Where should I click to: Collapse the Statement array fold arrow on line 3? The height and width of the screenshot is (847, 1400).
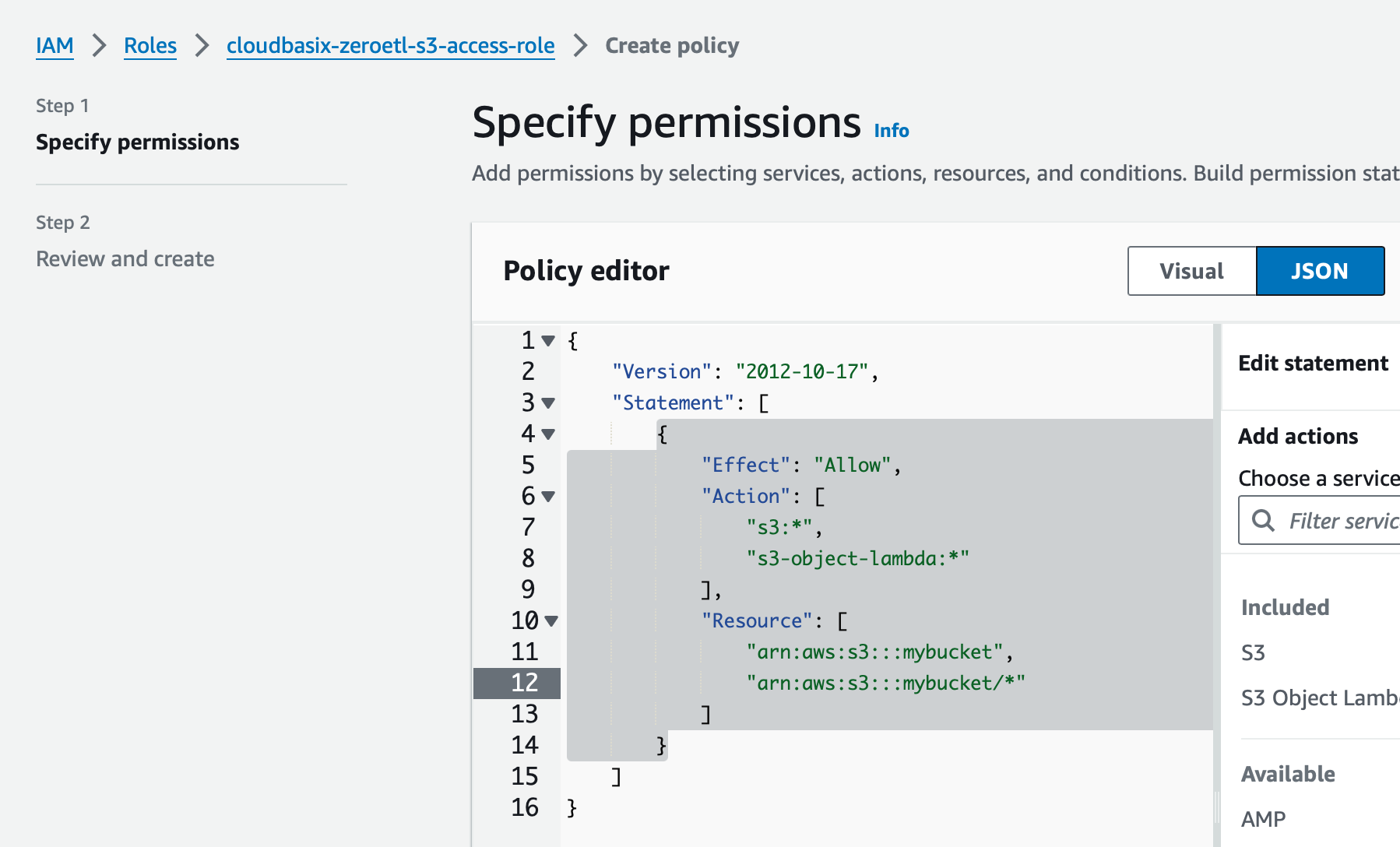(x=548, y=403)
